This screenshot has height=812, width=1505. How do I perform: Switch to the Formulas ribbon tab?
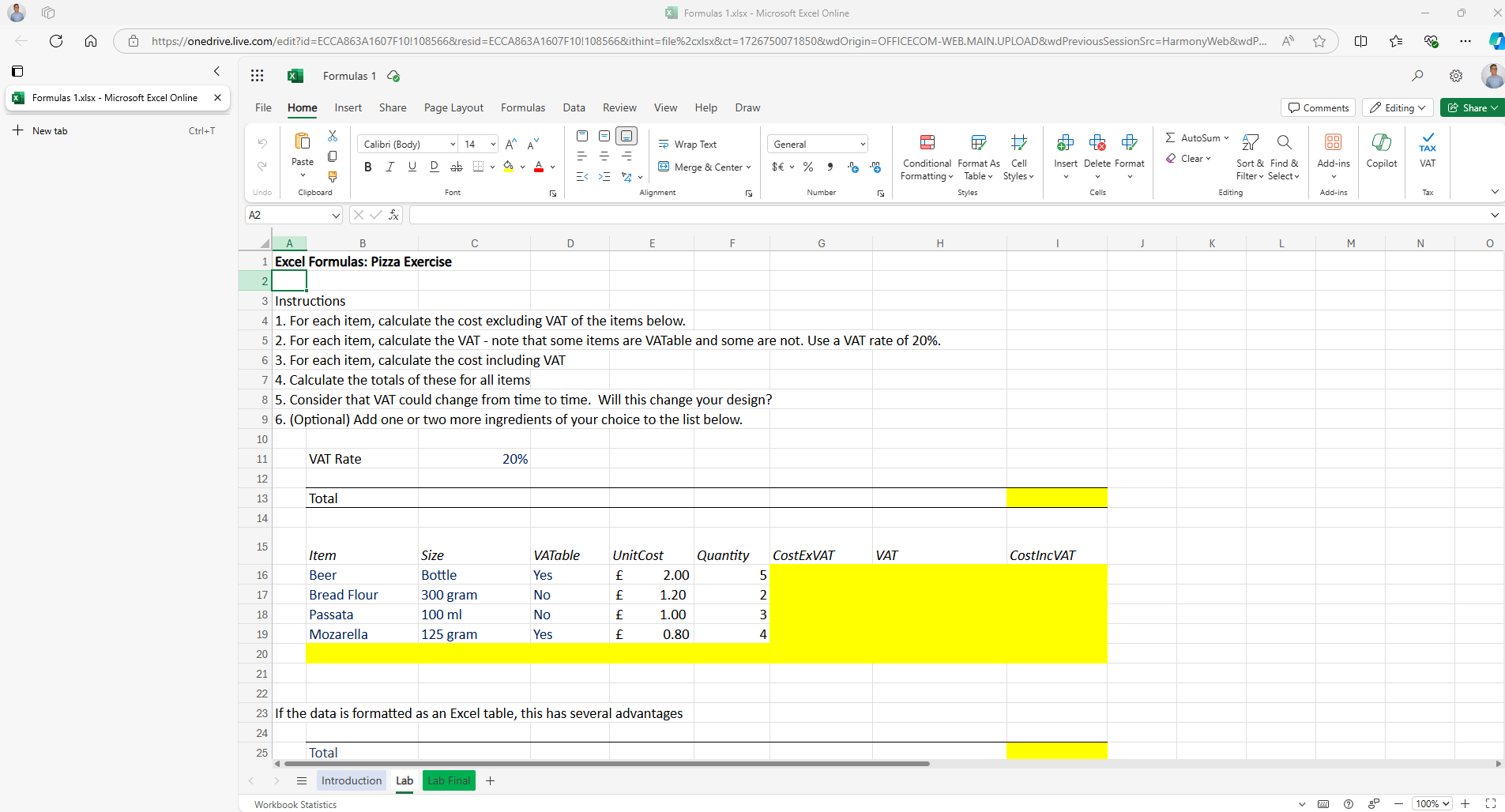click(523, 107)
